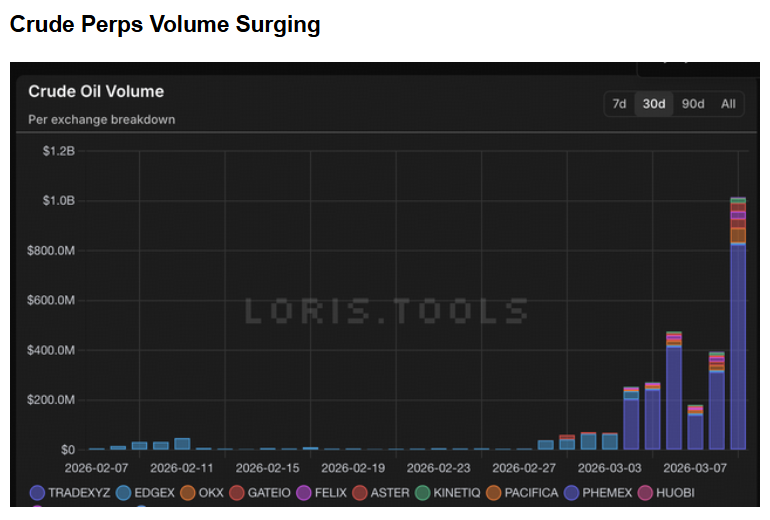Toggle HUOBI series visibility in legend
This screenshot has height=520, width=770.
point(646,493)
